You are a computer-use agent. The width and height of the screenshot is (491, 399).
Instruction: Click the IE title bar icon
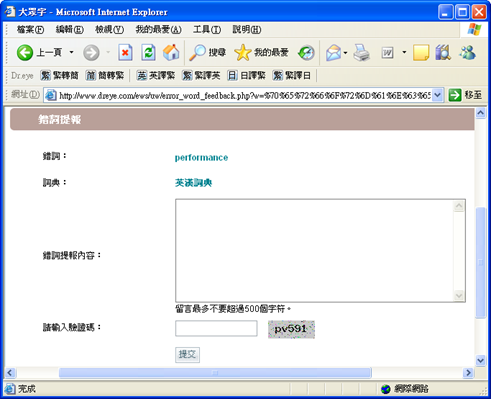[10, 12]
